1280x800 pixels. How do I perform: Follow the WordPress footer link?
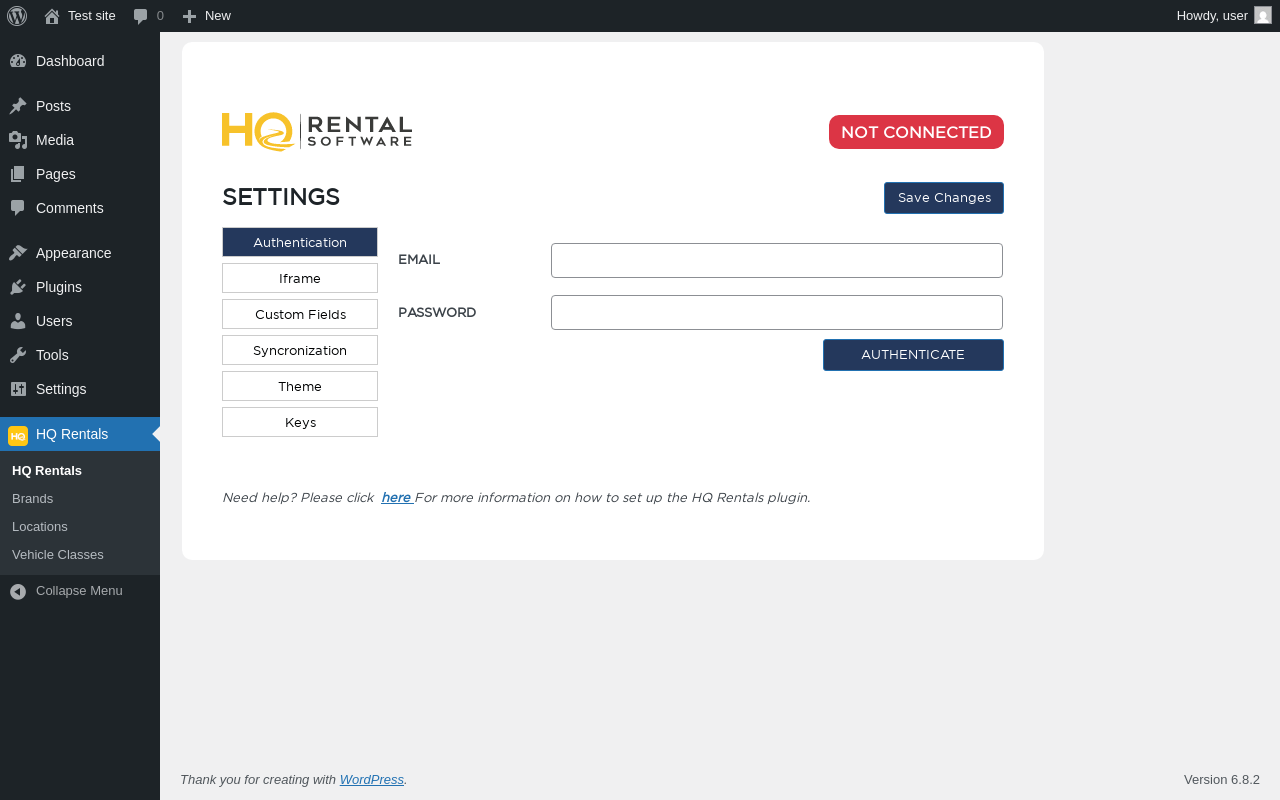point(372,779)
